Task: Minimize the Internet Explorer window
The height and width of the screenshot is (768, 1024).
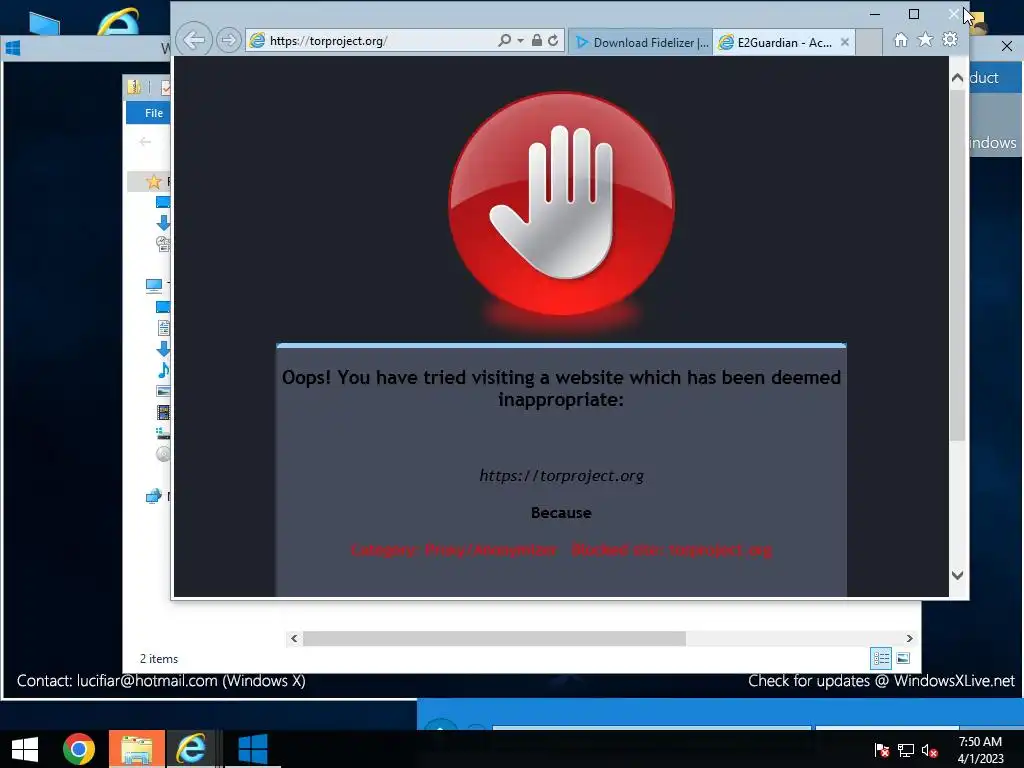Action: [874, 14]
